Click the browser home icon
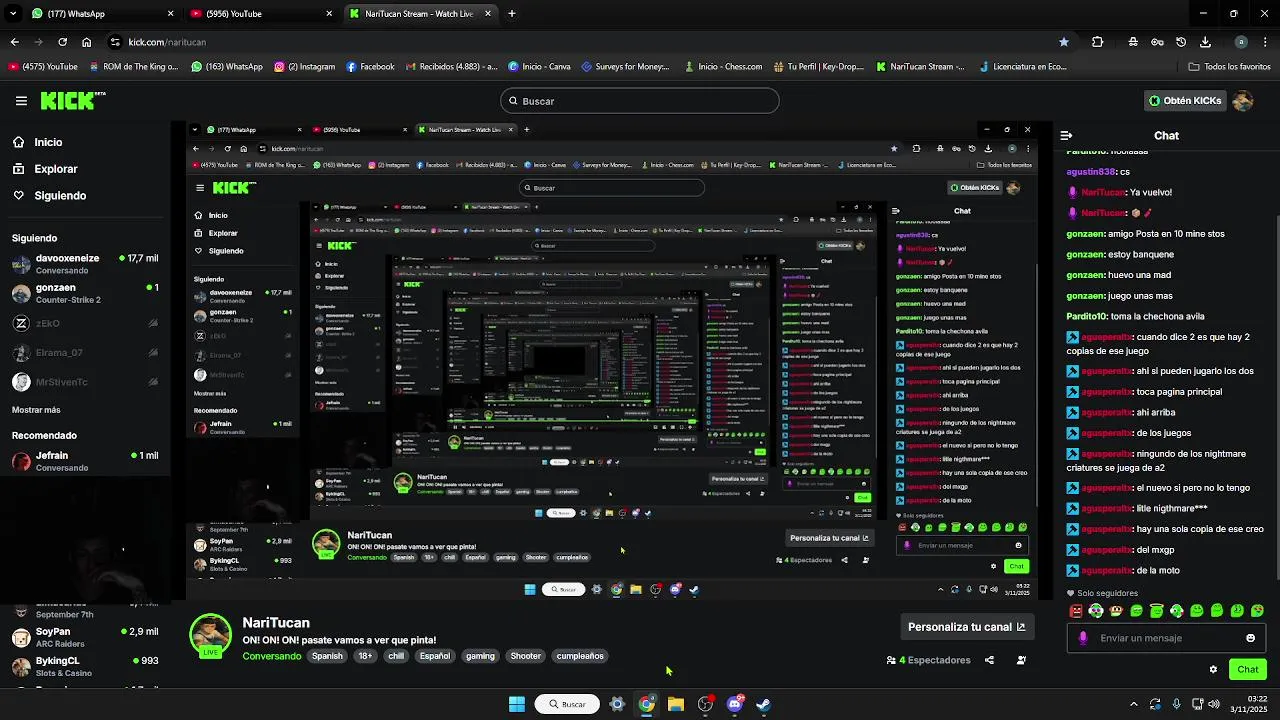The height and width of the screenshot is (720, 1280). [x=87, y=42]
